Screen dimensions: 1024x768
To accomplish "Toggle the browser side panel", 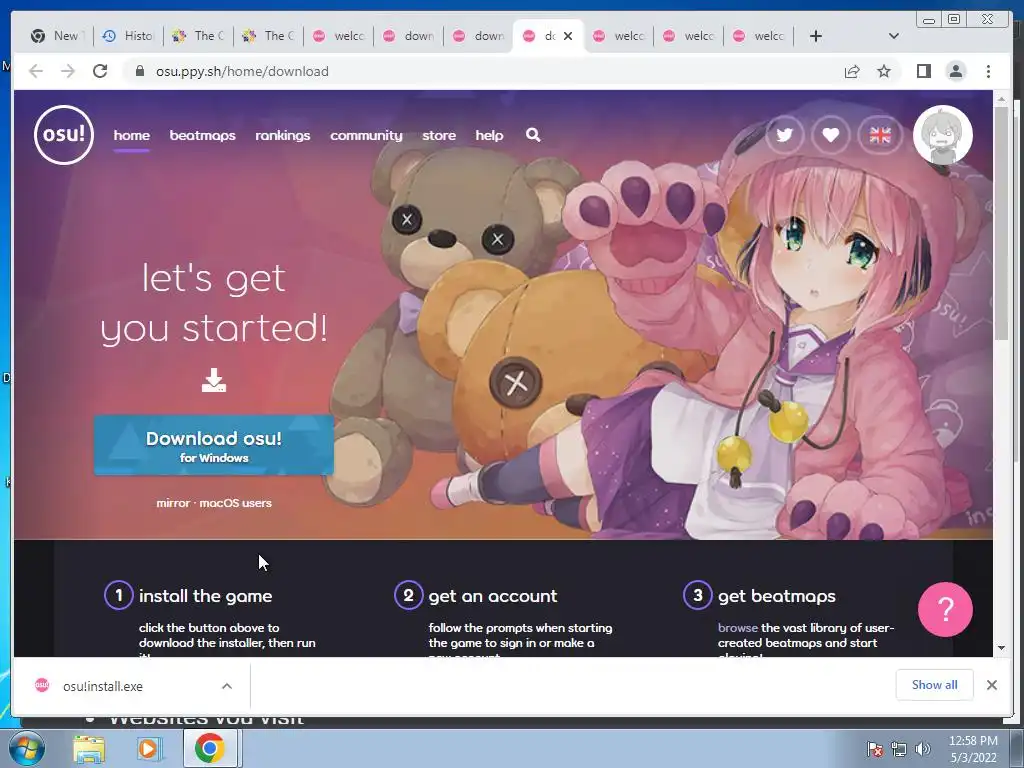I will tap(923, 71).
